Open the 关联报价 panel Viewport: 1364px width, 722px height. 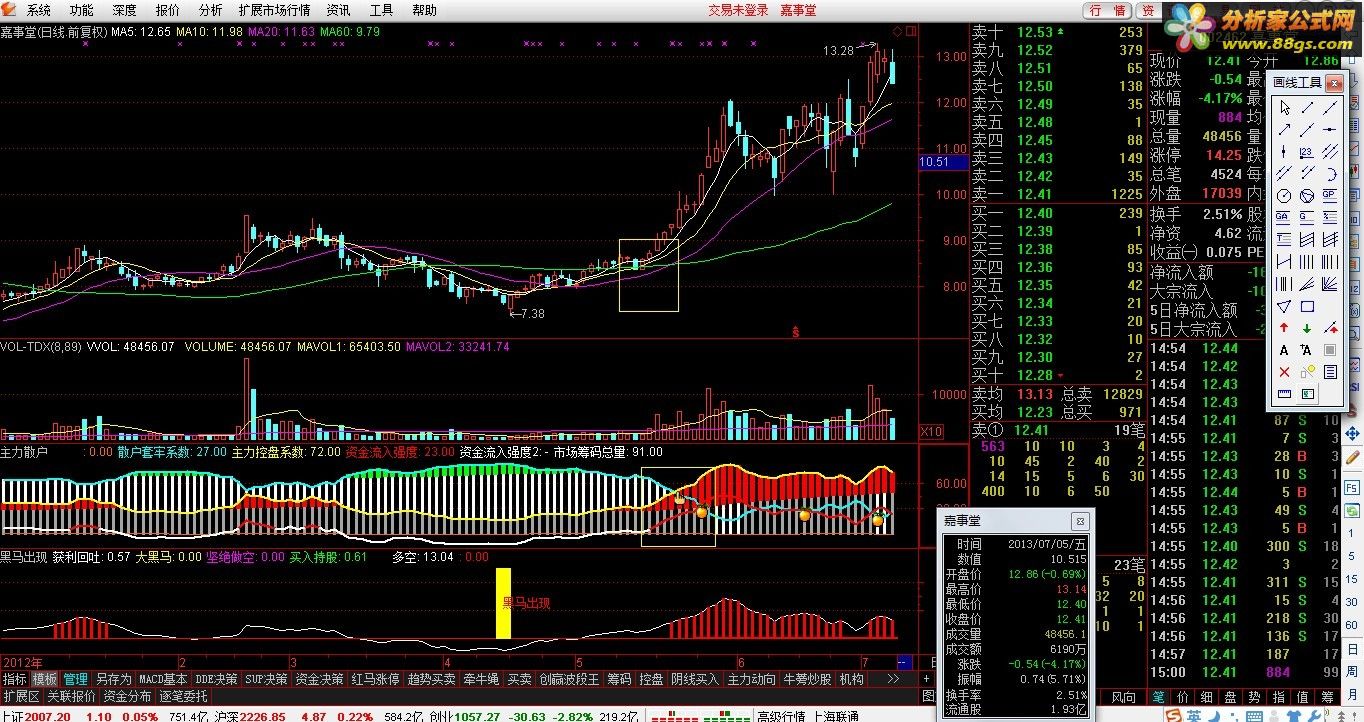point(72,696)
